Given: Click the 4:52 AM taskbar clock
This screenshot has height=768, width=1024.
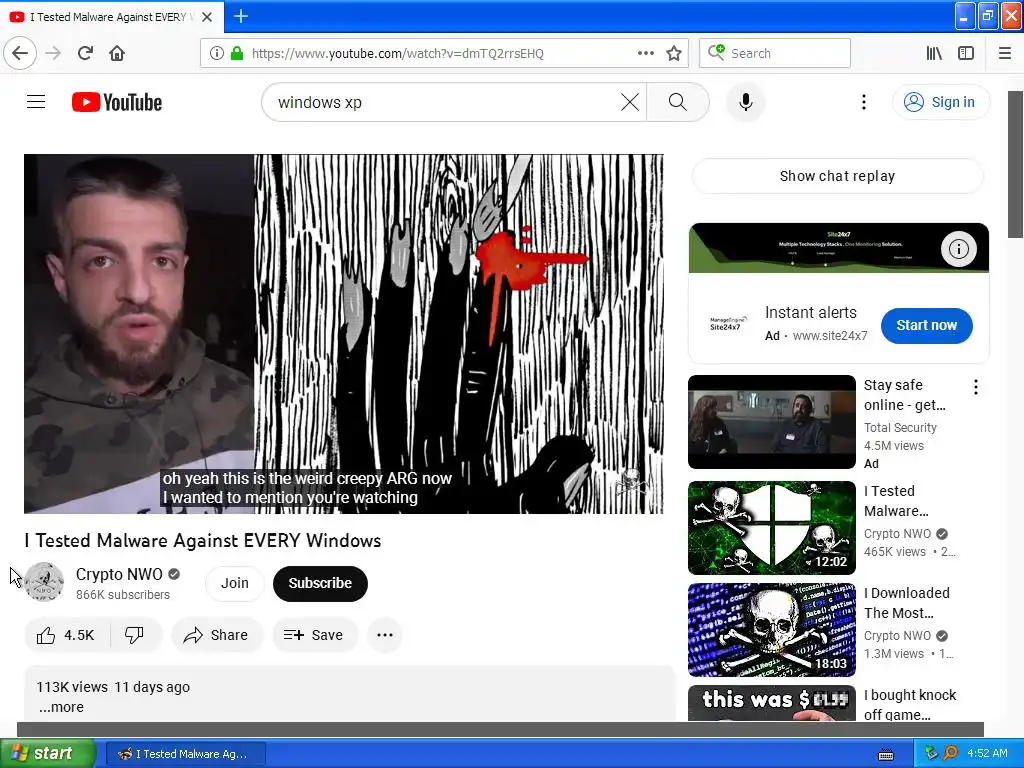Looking at the screenshot, I should [987, 753].
